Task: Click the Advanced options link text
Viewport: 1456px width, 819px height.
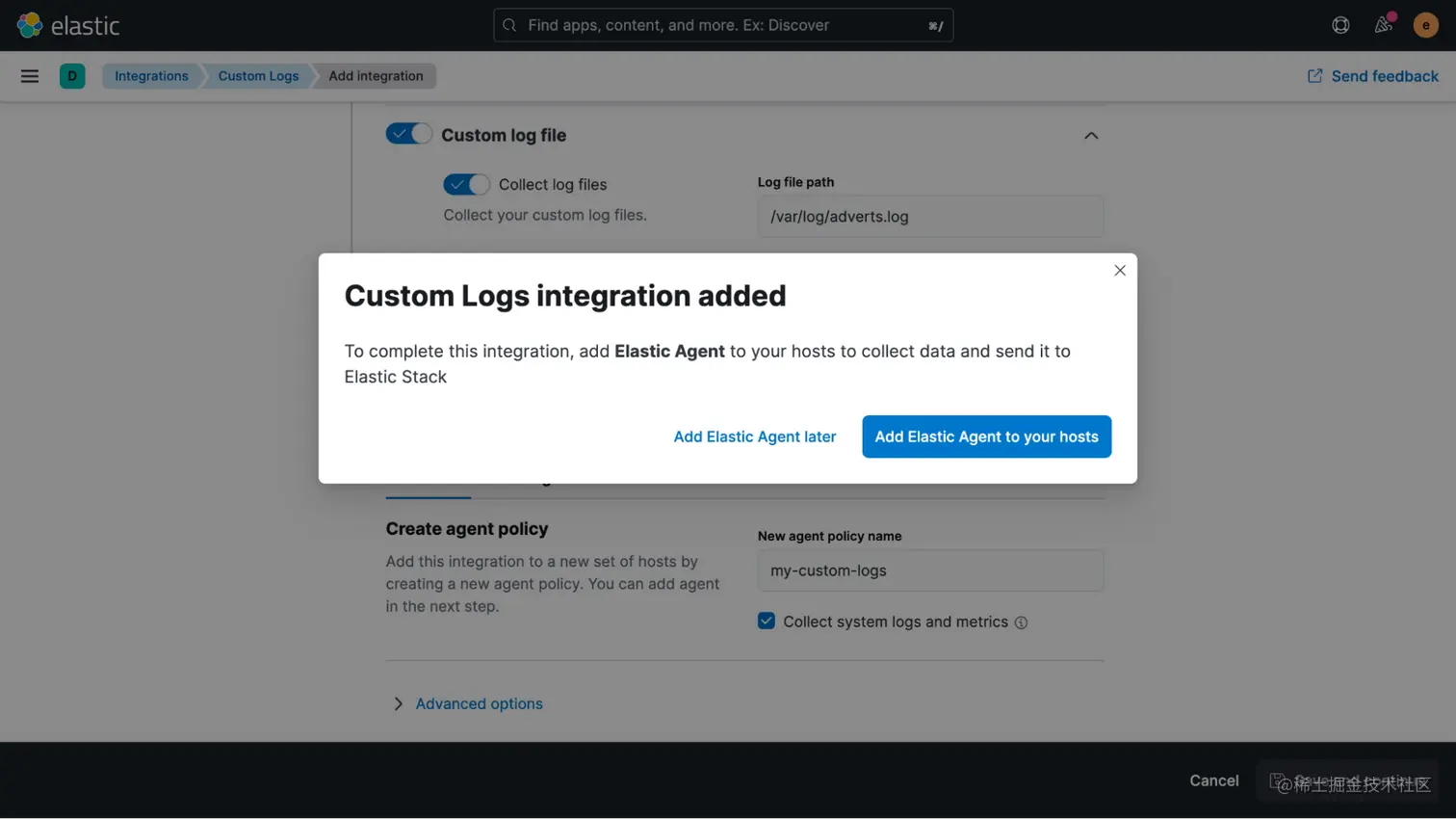Action: coord(480,704)
